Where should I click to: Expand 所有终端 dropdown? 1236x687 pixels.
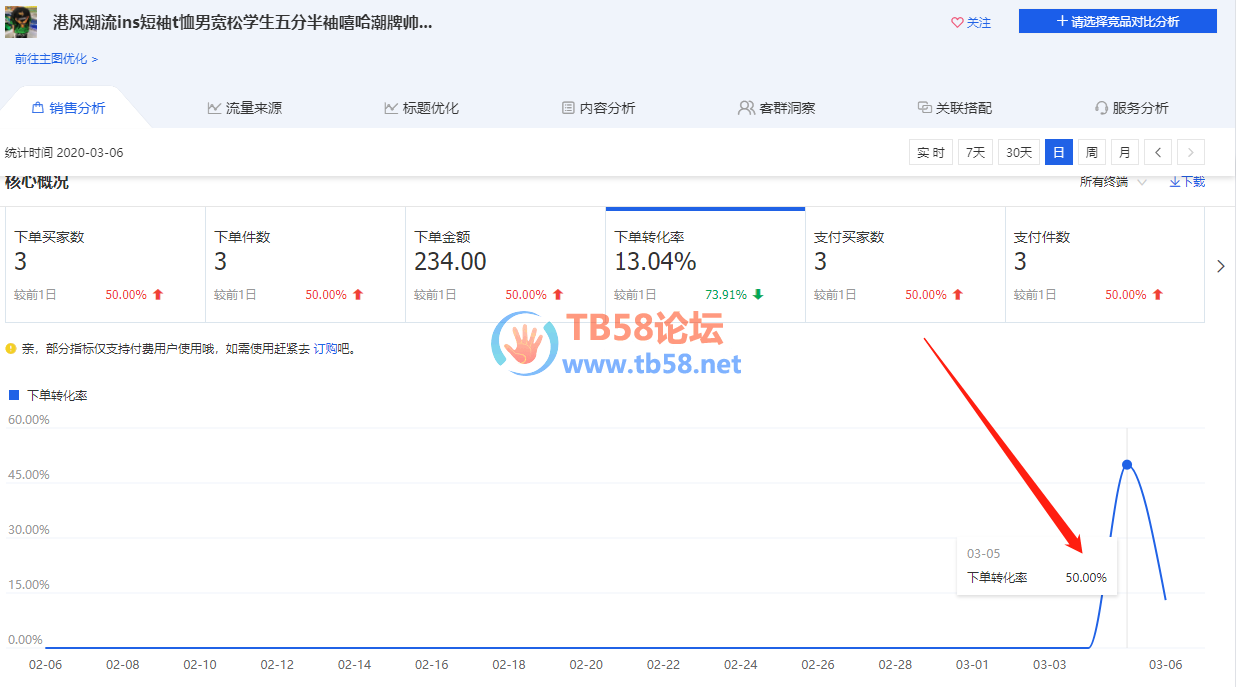(1112, 182)
